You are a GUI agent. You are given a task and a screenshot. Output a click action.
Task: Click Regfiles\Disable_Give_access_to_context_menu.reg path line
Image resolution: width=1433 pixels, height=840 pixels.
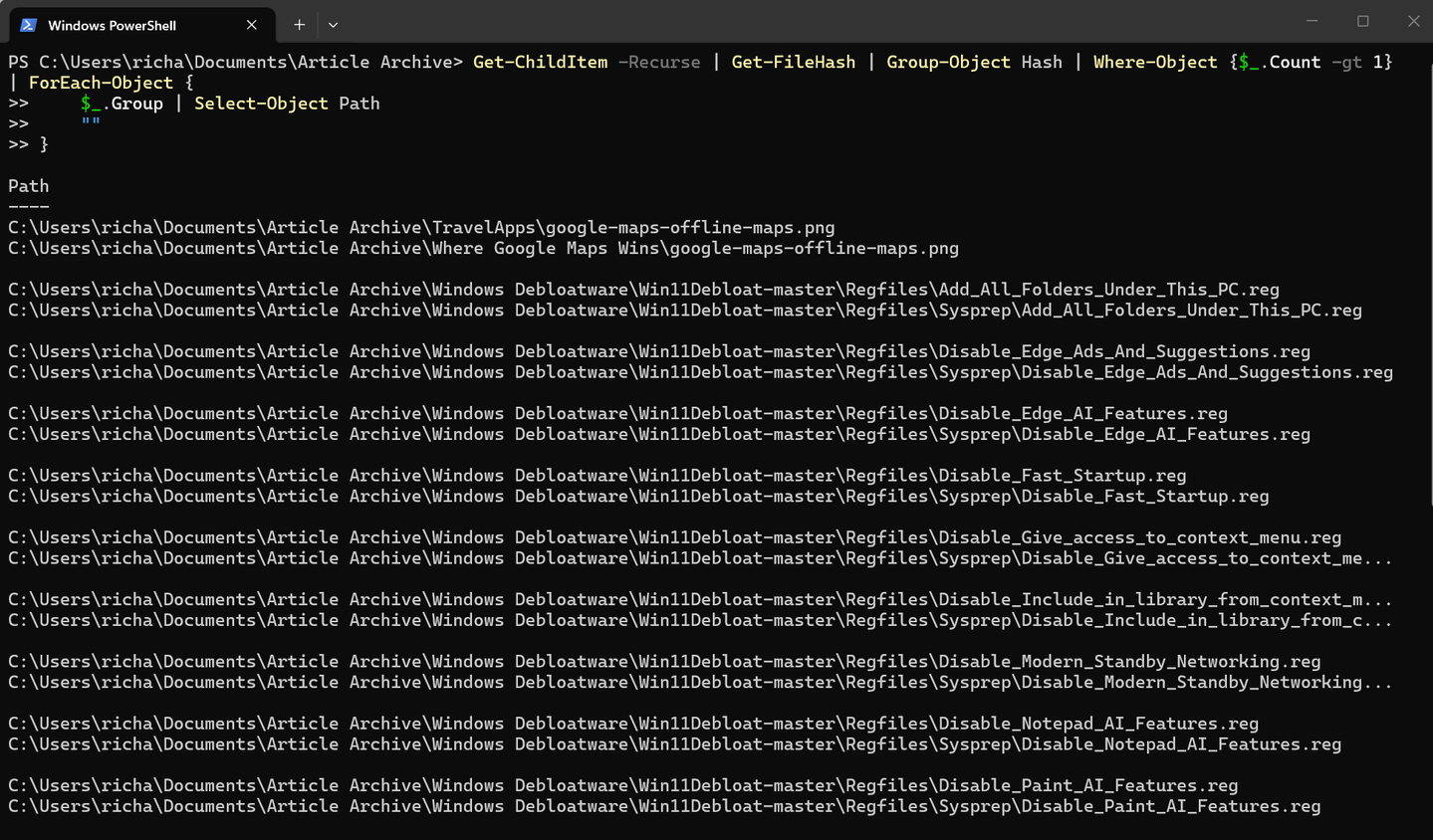pyautogui.click(x=674, y=537)
